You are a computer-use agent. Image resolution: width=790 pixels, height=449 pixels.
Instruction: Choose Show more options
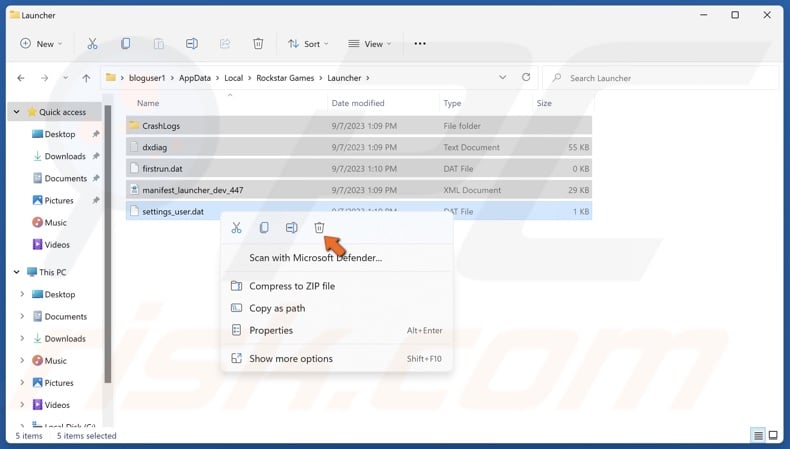337,358
